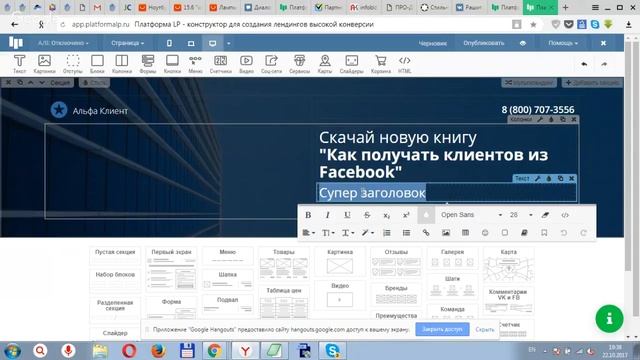The image size is (640, 360).
Task: Open the text color picker
Action: pyautogui.click(x=426, y=215)
